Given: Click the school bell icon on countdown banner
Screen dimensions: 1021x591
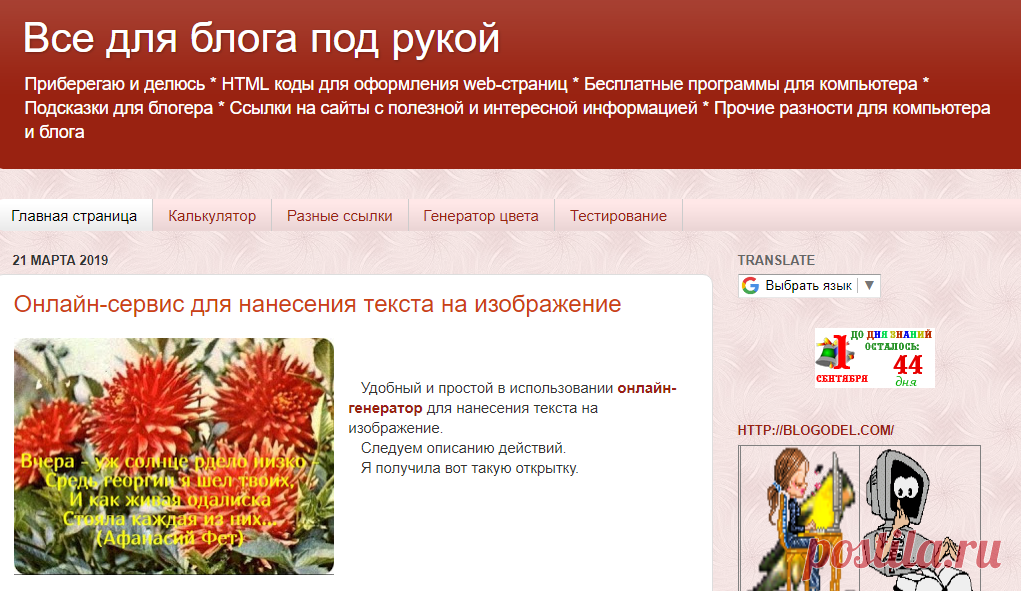Looking at the screenshot, I should (x=829, y=356).
